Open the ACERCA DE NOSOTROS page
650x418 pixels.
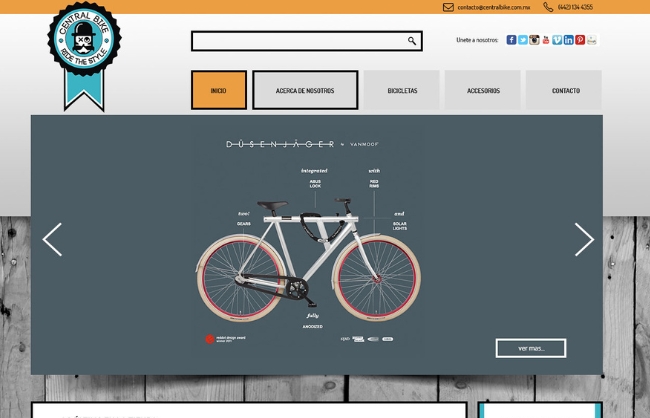click(x=305, y=90)
